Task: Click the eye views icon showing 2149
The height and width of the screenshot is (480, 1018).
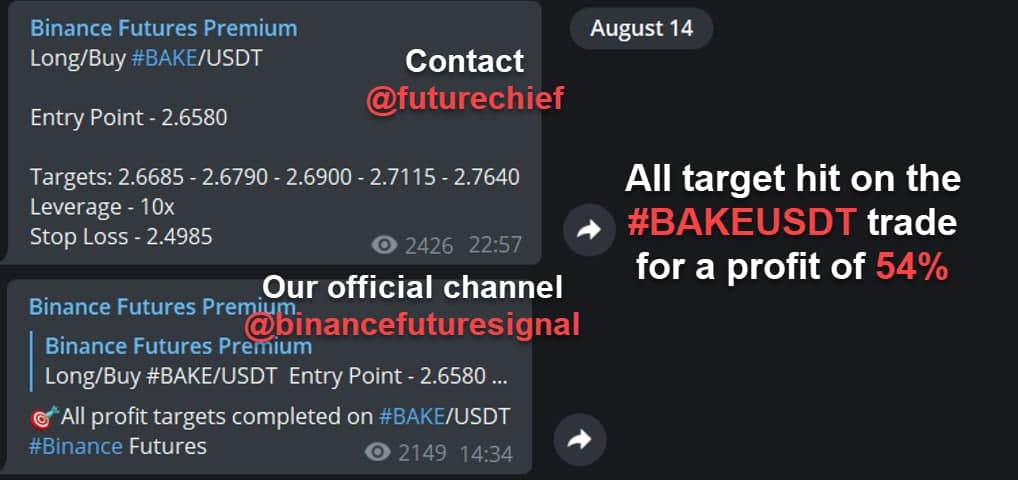Action: point(378,452)
